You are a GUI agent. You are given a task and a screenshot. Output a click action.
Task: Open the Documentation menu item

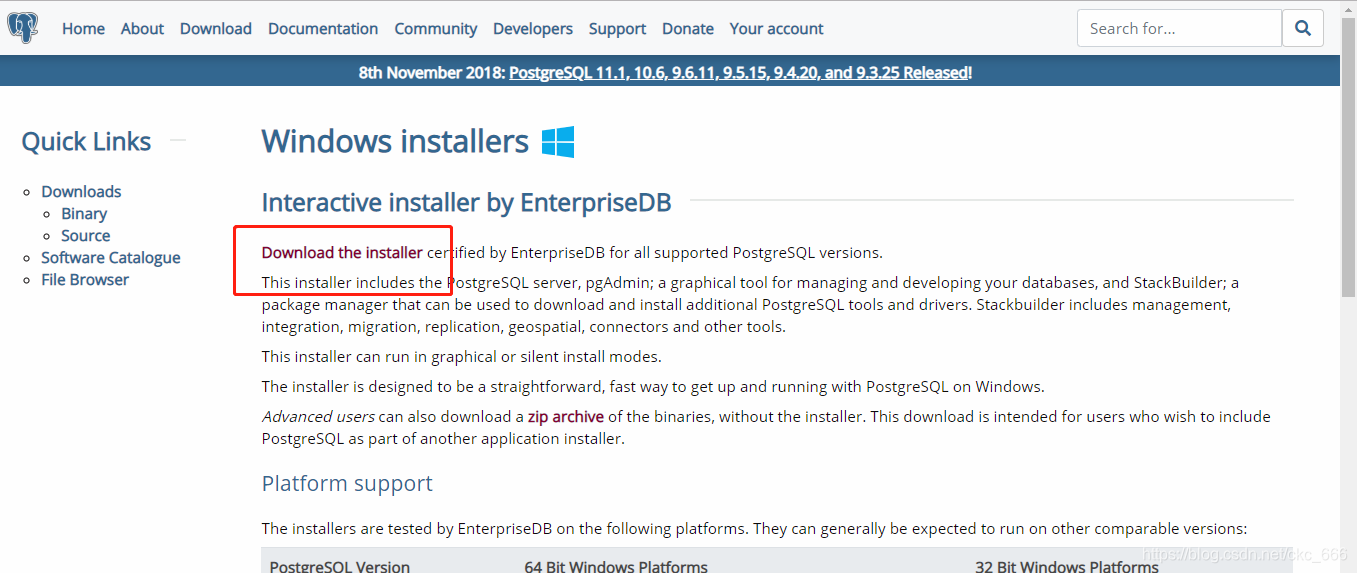323,29
